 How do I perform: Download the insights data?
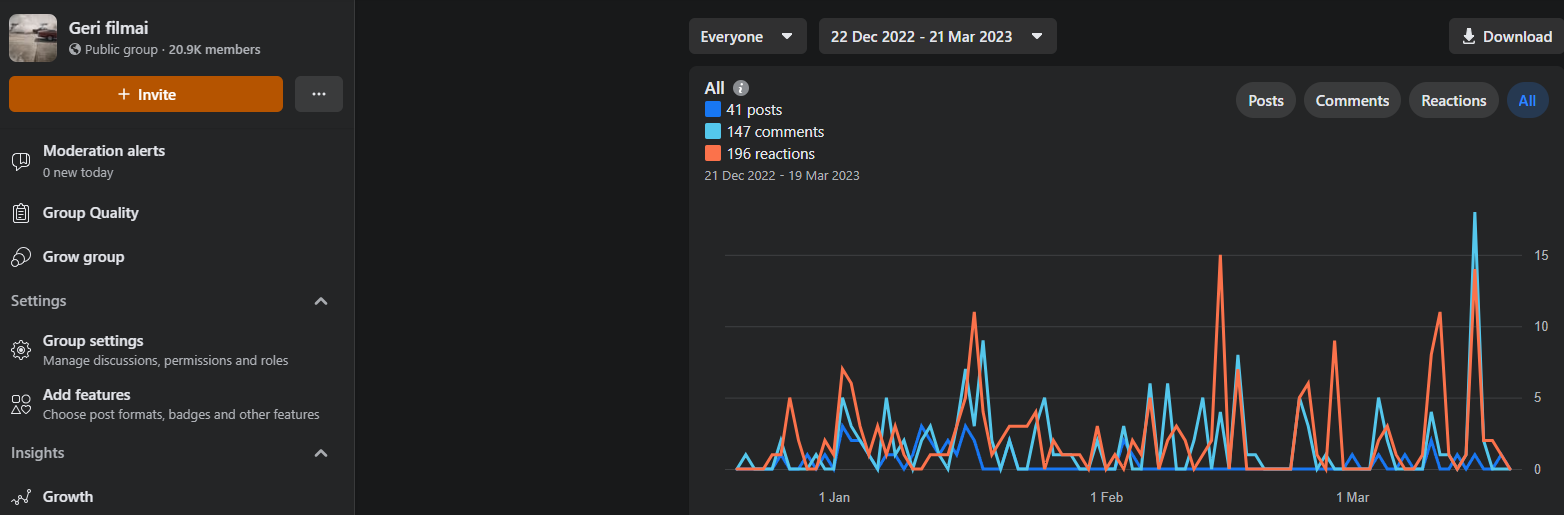pyautogui.click(x=1506, y=37)
